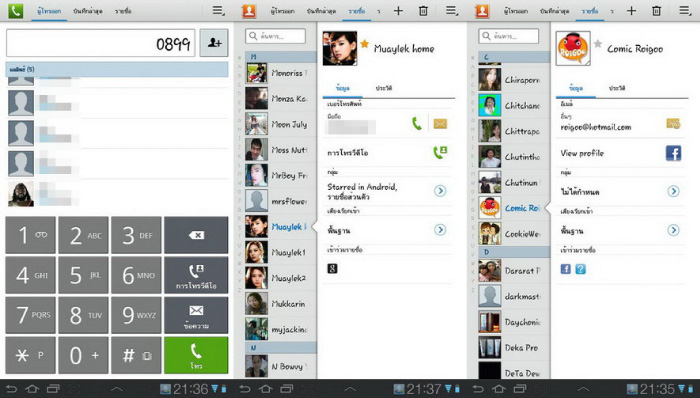The height and width of the screenshot is (398, 700).
Task: Open message button with envelope on dialpad
Action: (196, 315)
